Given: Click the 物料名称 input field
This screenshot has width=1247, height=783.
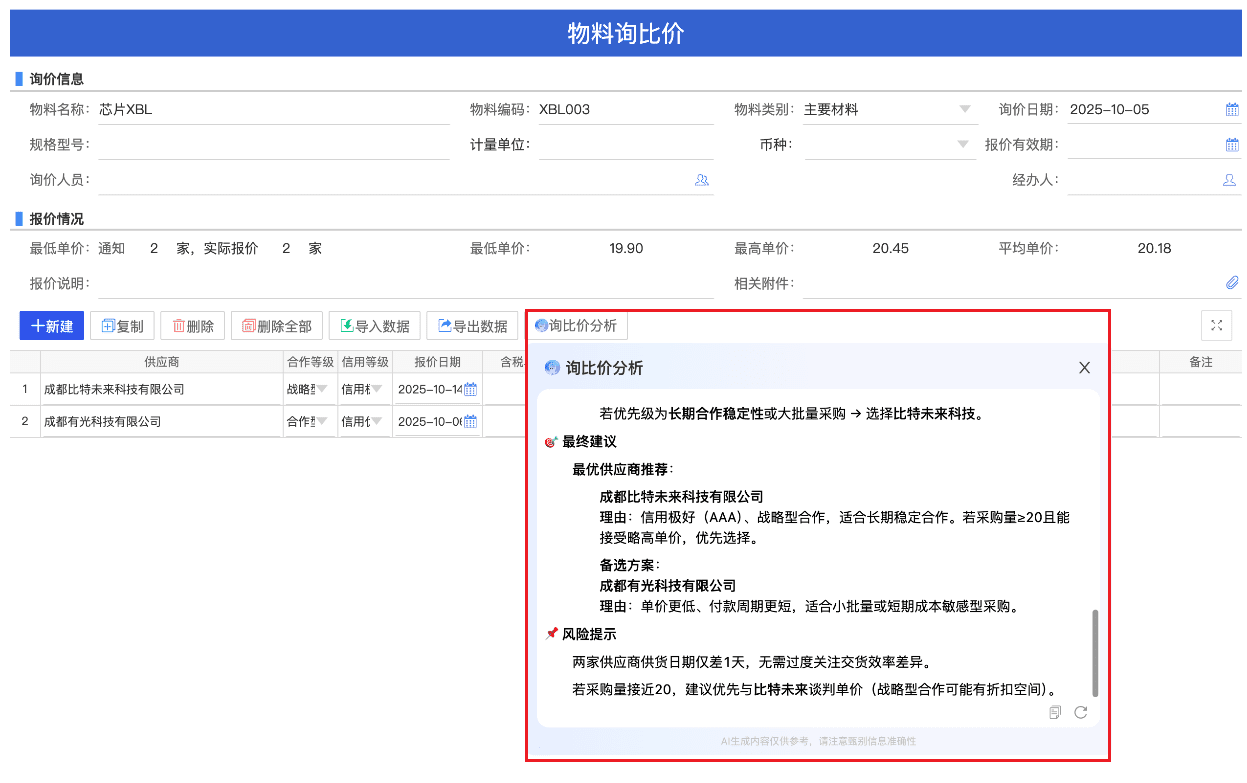Looking at the screenshot, I should click(273, 110).
